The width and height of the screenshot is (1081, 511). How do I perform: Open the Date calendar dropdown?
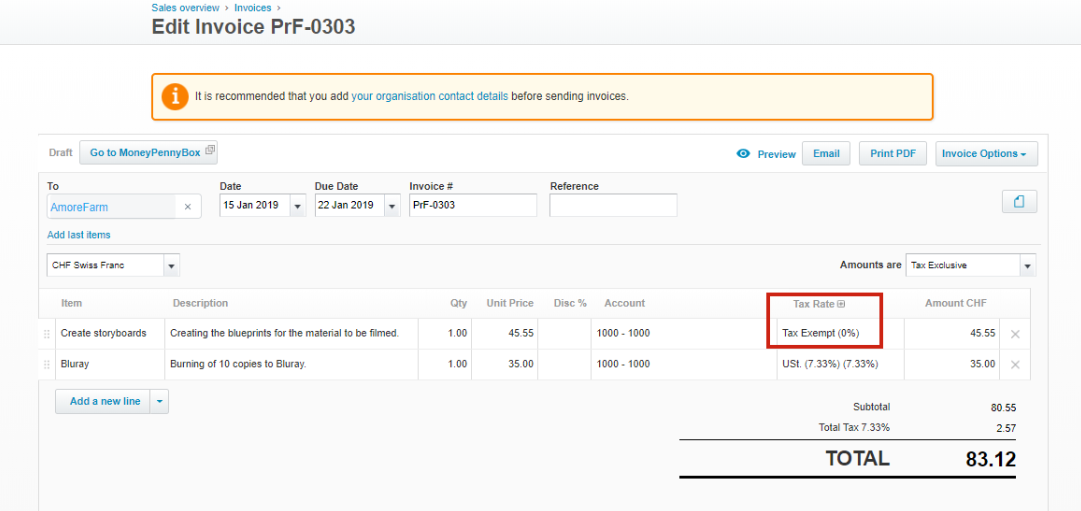click(x=298, y=206)
